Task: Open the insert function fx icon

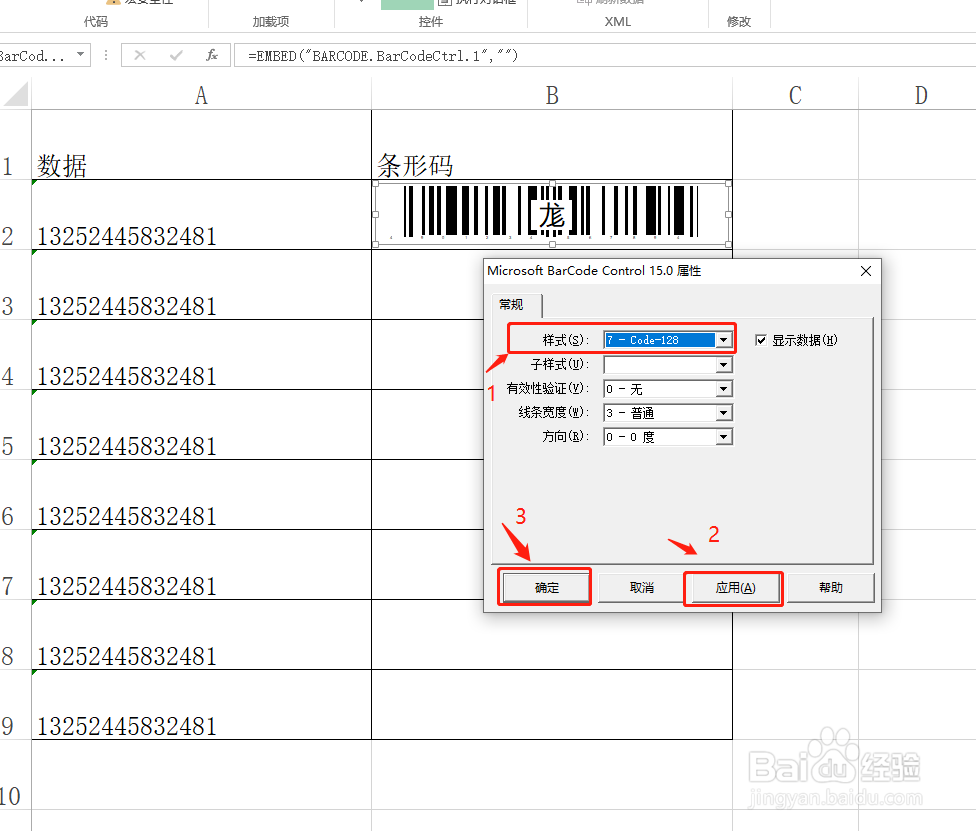Action: (x=212, y=55)
